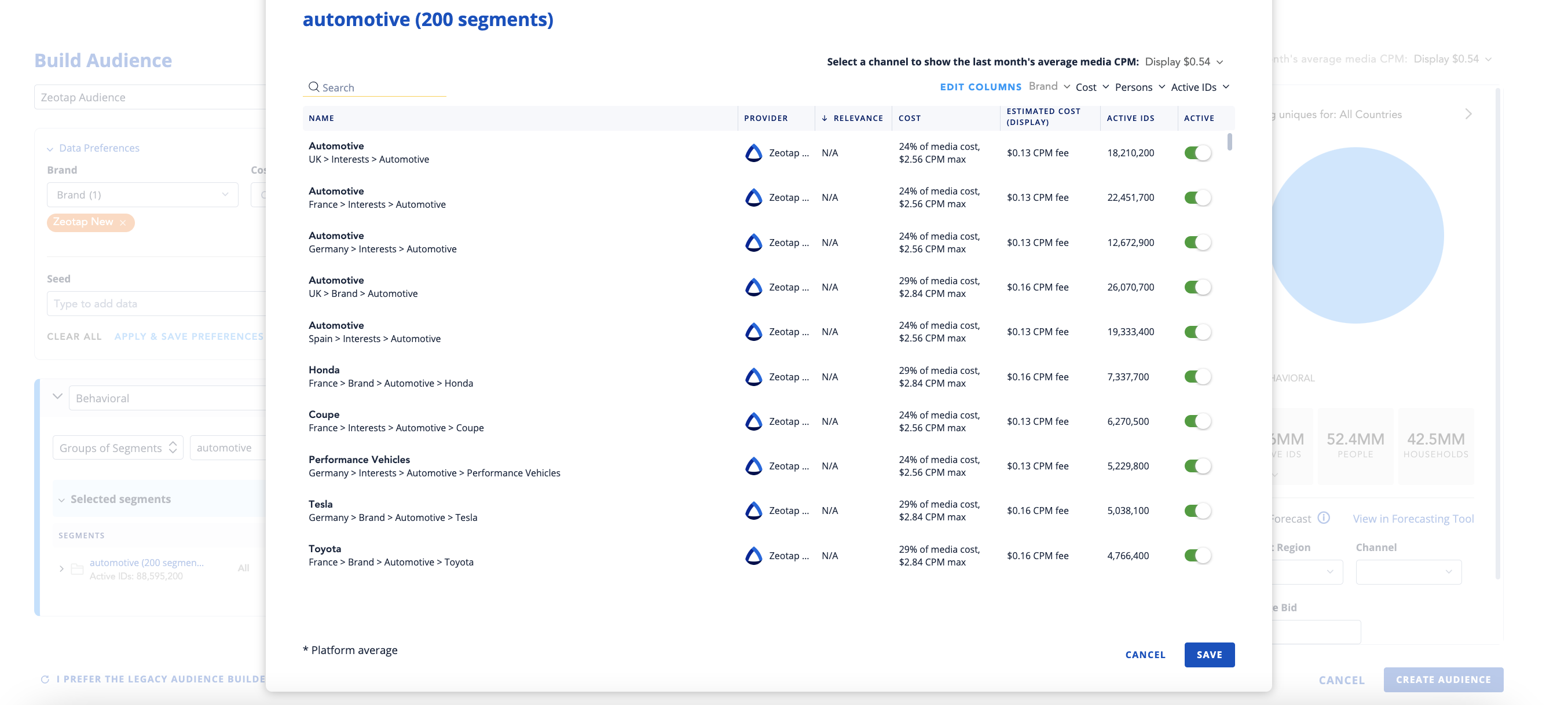Screen dimensions: 1568x705
Task: Click the Zeotap provider logo for Tesla row
Action: [x=753, y=511]
